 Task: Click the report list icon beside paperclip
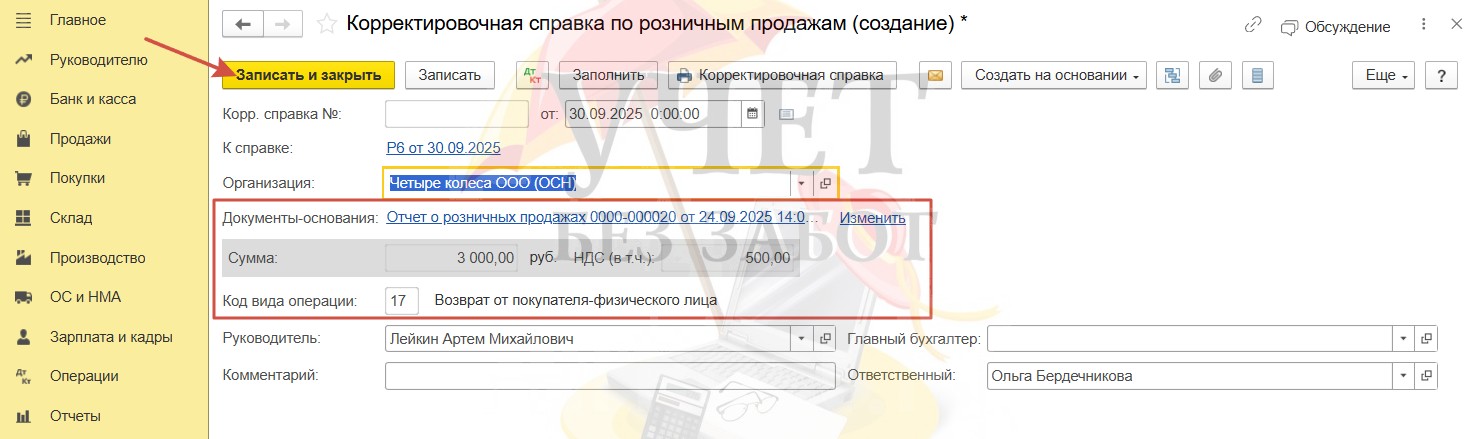tap(1257, 75)
